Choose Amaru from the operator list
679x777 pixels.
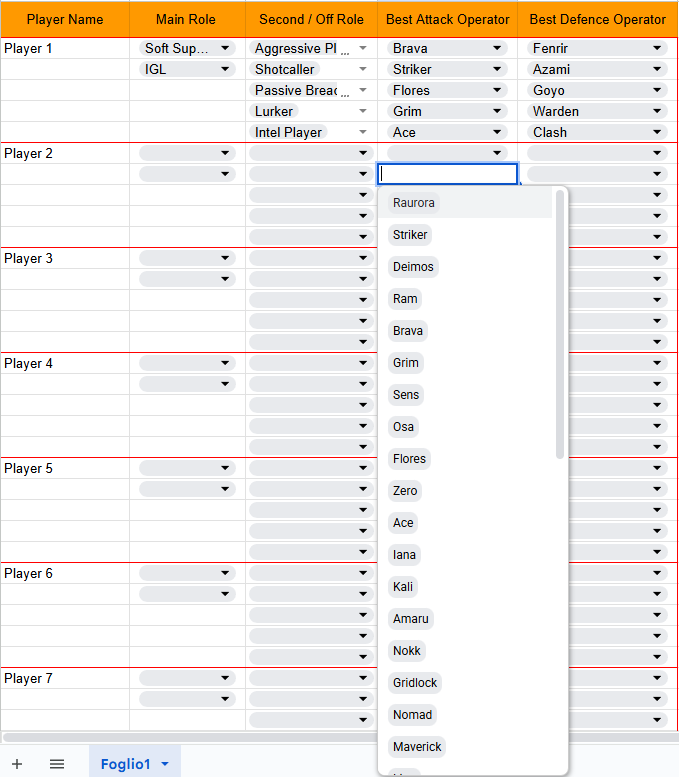(x=410, y=618)
